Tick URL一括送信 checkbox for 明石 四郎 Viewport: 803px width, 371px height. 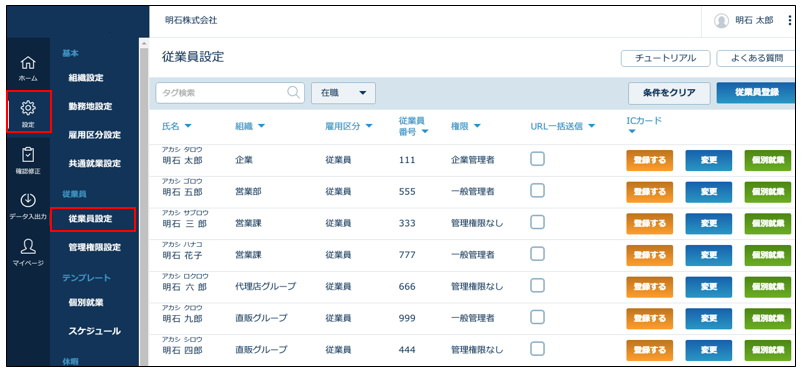[x=537, y=349]
